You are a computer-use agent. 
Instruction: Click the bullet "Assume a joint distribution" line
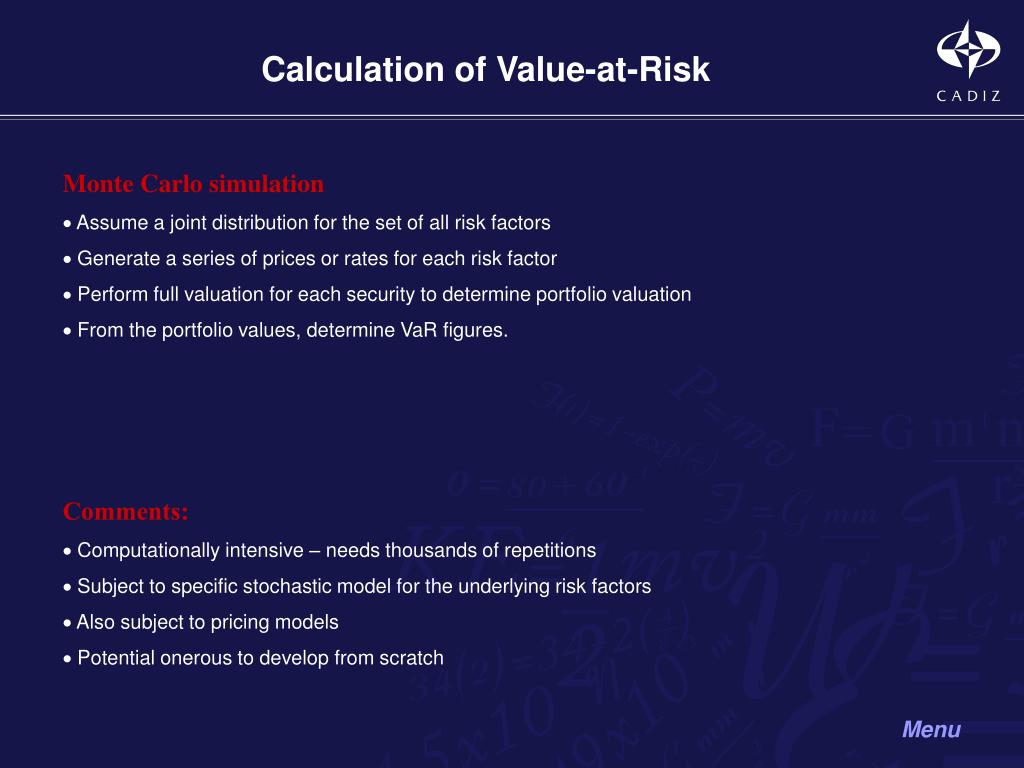(x=307, y=223)
